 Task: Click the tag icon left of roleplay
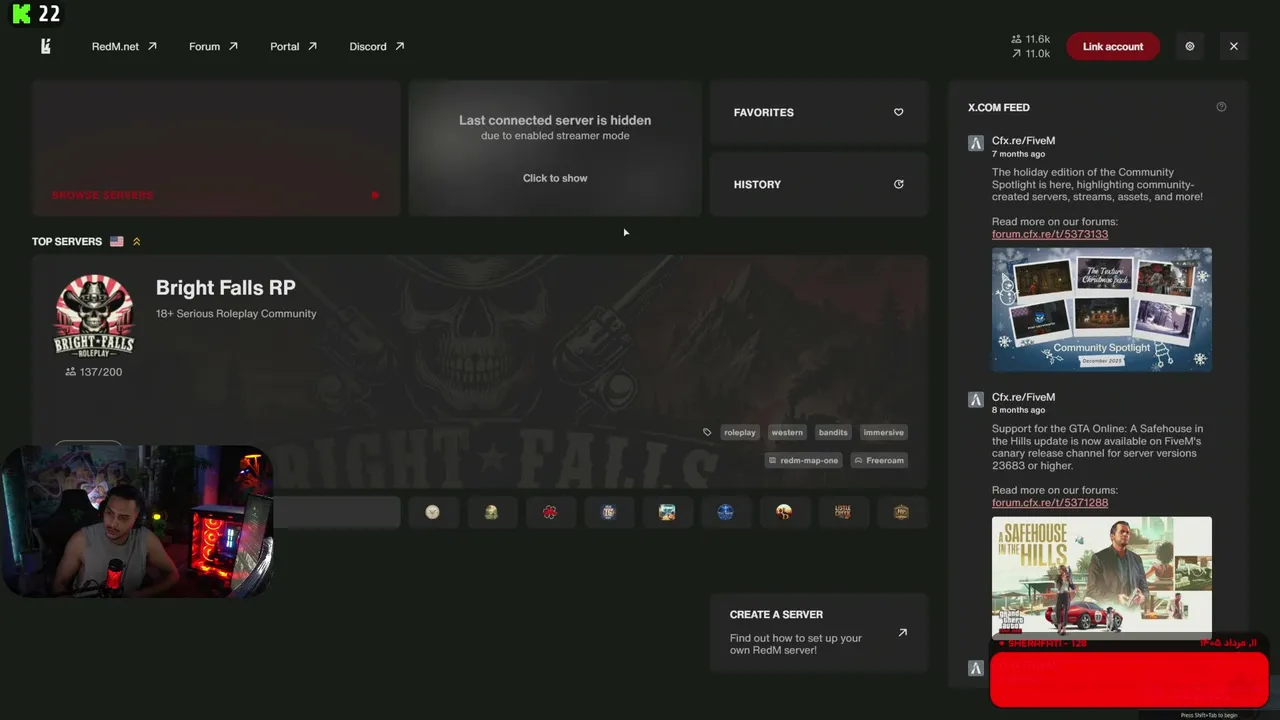pos(707,432)
